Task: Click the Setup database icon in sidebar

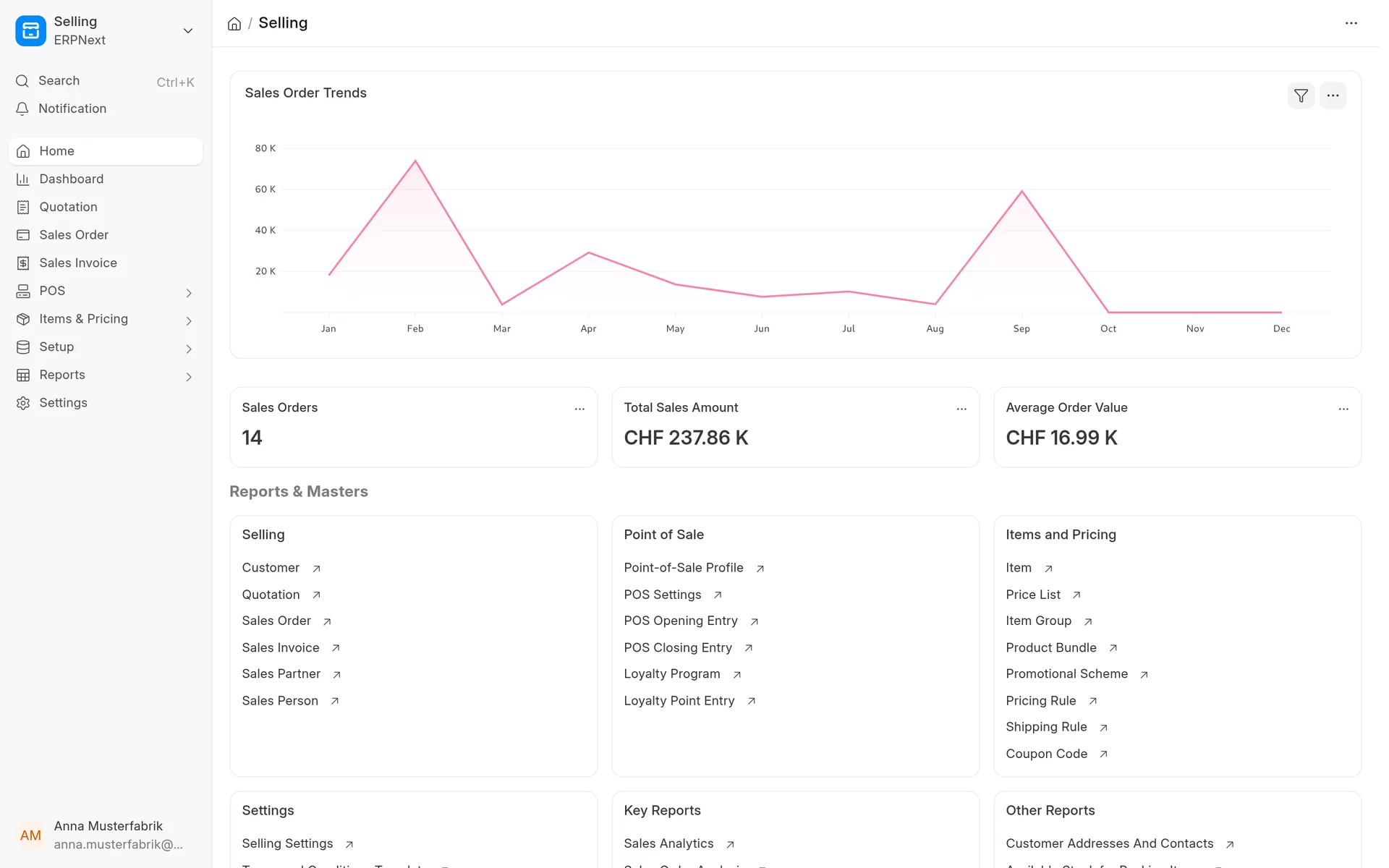Action: click(x=23, y=347)
